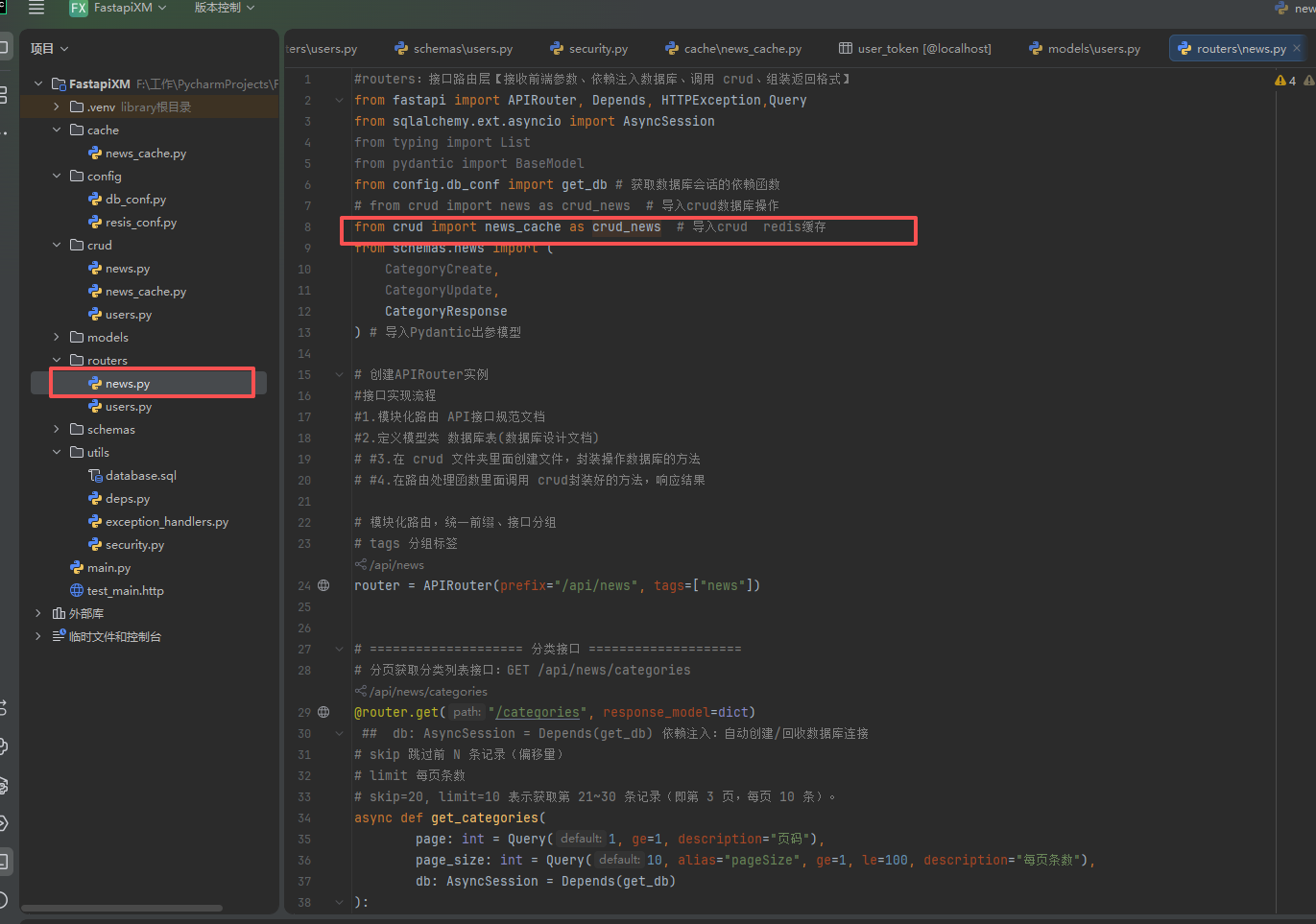Image resolution: width=1316 pixels, height=924 pixels.
Task: Collapse the config folder
Action: (57, 177)
